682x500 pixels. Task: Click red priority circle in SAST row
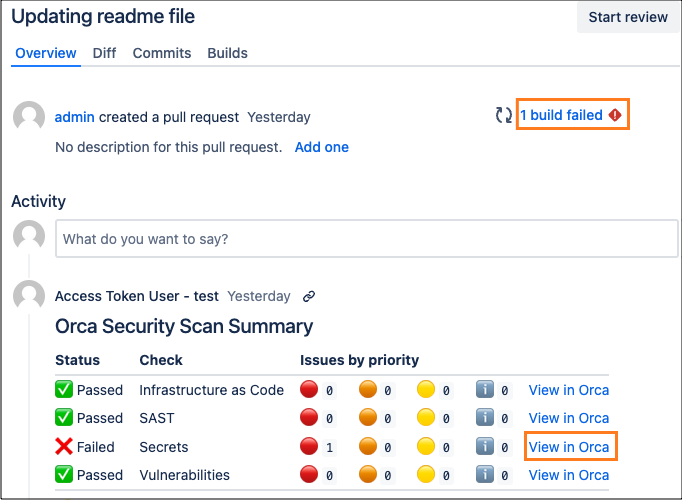(x=309, y=417)
